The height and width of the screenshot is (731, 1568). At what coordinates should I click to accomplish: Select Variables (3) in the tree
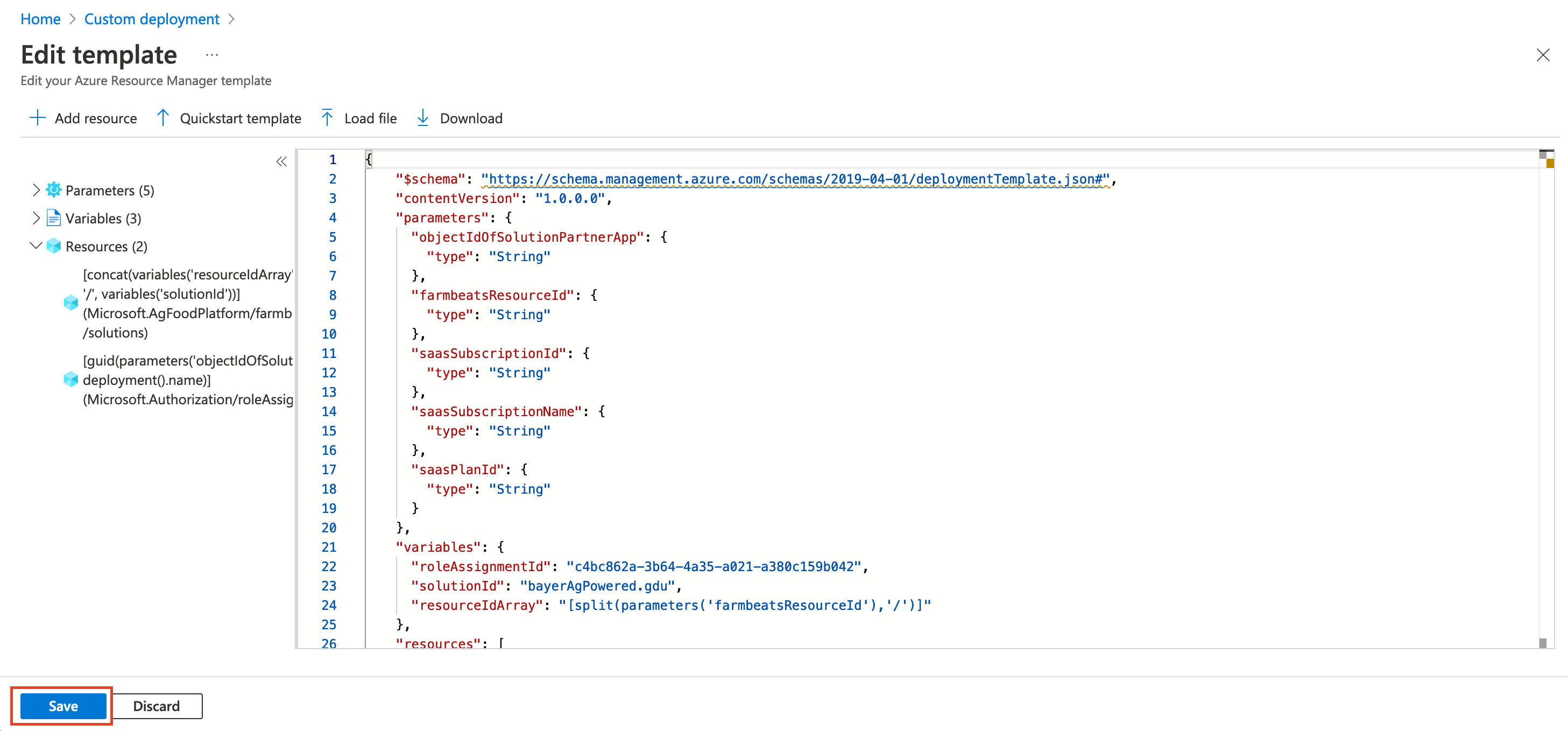[103, 219]
